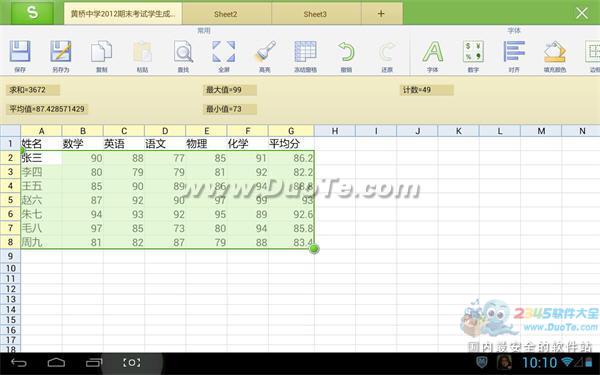Select column H header
Viewport: 600px width, 375px height.
335,131
